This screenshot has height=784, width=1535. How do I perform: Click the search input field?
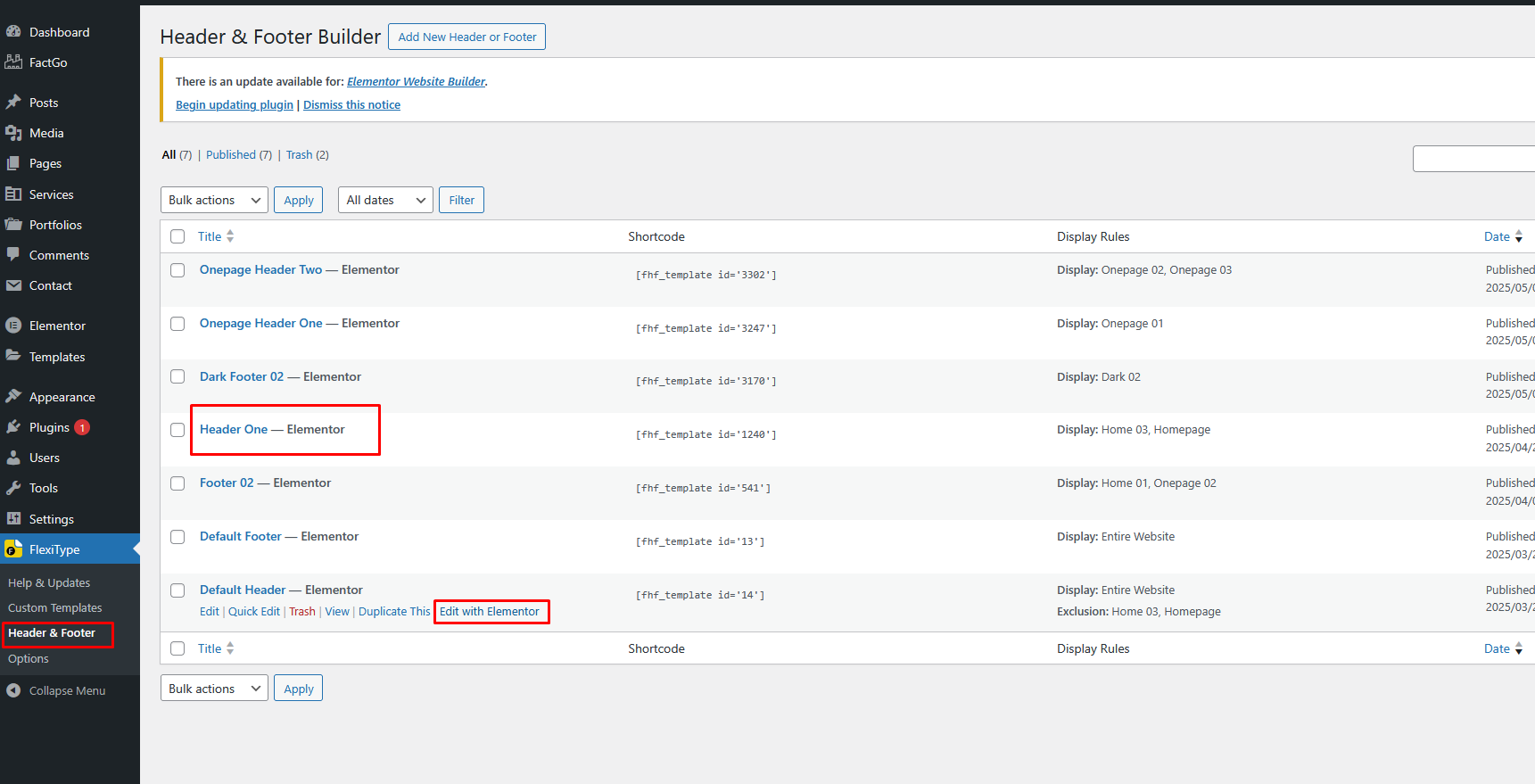click(1473, 159)
